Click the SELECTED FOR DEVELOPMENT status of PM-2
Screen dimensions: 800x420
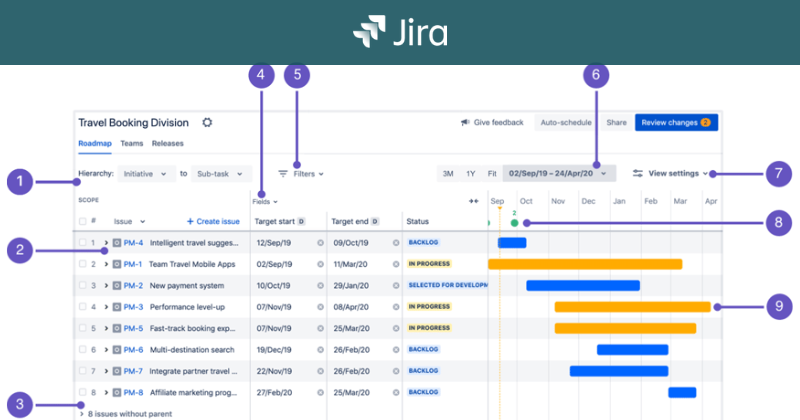(447, 285)
